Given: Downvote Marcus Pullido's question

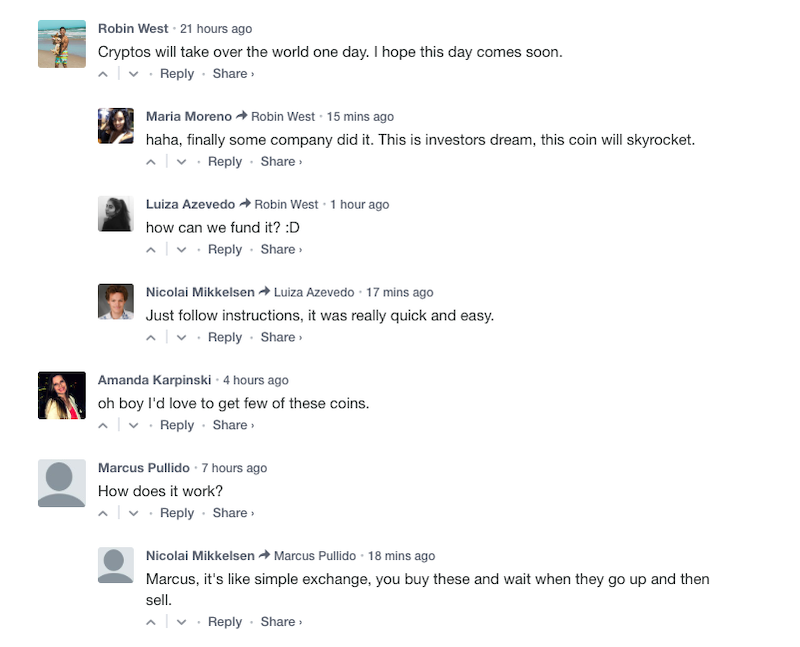Looking at the screenshot, I should (134, 513).
